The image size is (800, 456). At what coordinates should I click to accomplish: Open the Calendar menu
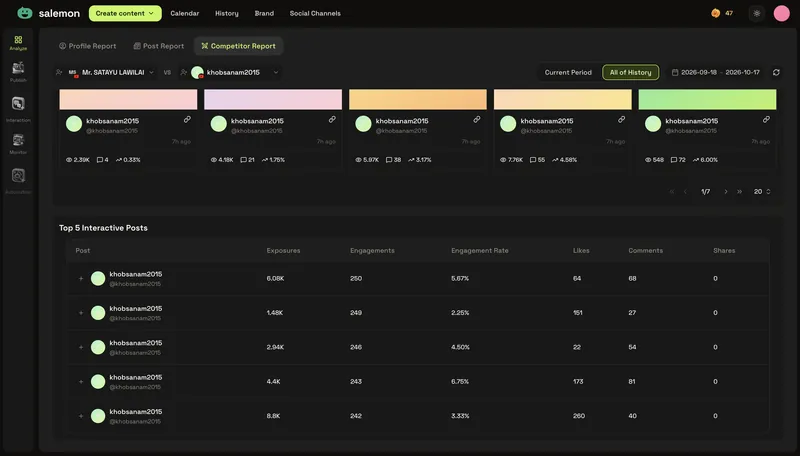(x=185, y=13)
